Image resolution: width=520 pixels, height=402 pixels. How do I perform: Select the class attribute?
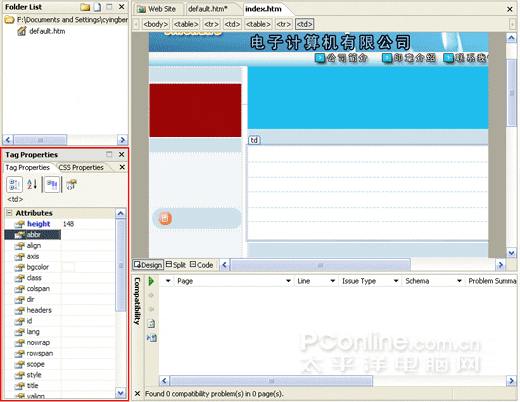pyautogui.click(x=34, y=278)
